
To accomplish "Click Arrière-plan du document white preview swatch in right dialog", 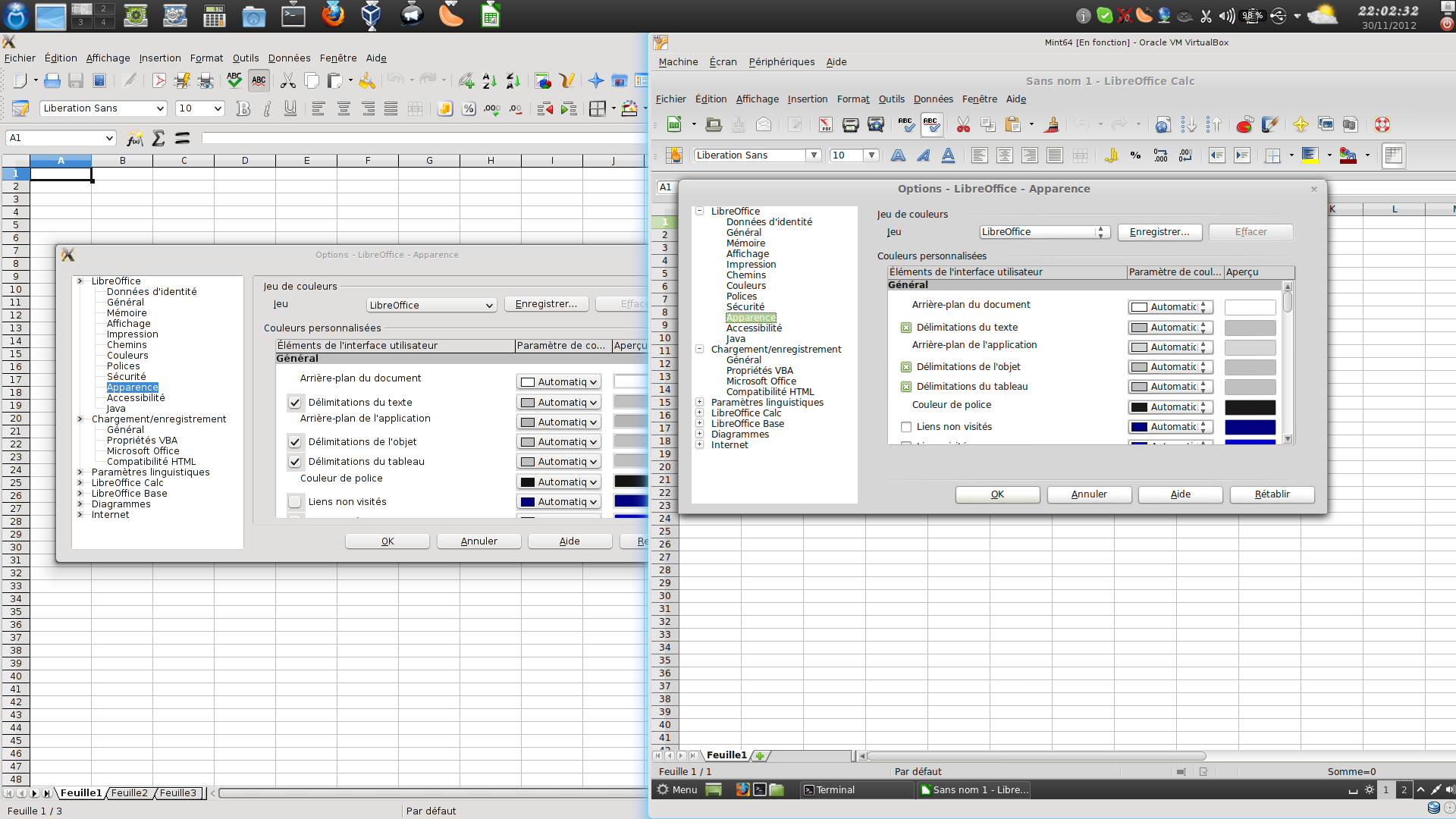I will click(x=1250, y=307).
